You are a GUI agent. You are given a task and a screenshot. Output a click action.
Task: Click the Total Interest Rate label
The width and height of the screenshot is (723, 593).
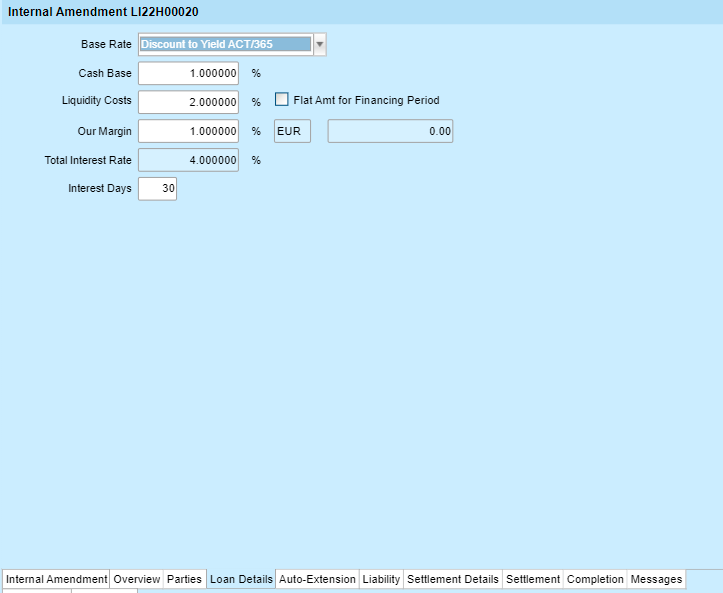click(x=88, y=160)
